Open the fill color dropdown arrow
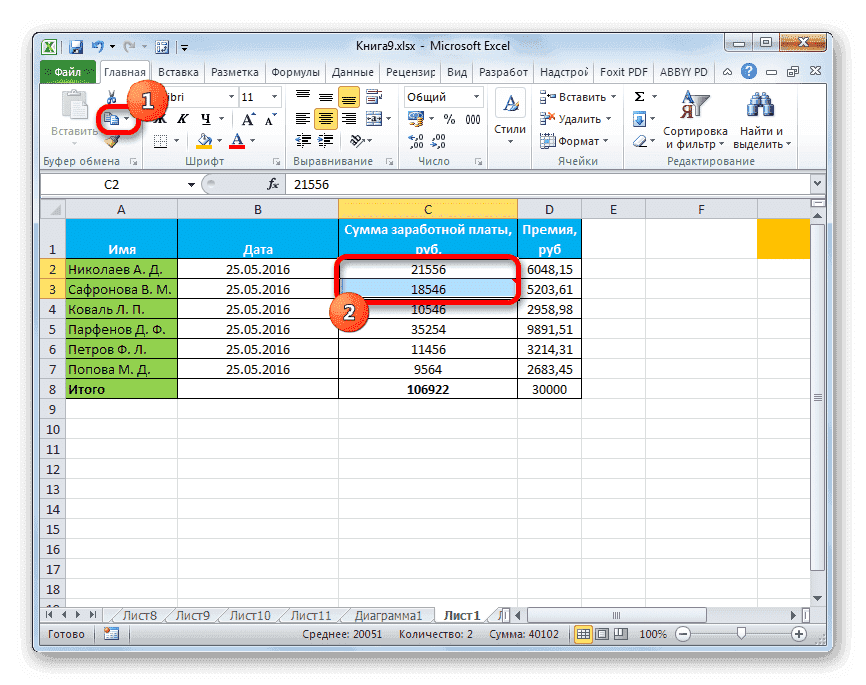Screen dimensions: 866x685 click(x=219, y=140)
